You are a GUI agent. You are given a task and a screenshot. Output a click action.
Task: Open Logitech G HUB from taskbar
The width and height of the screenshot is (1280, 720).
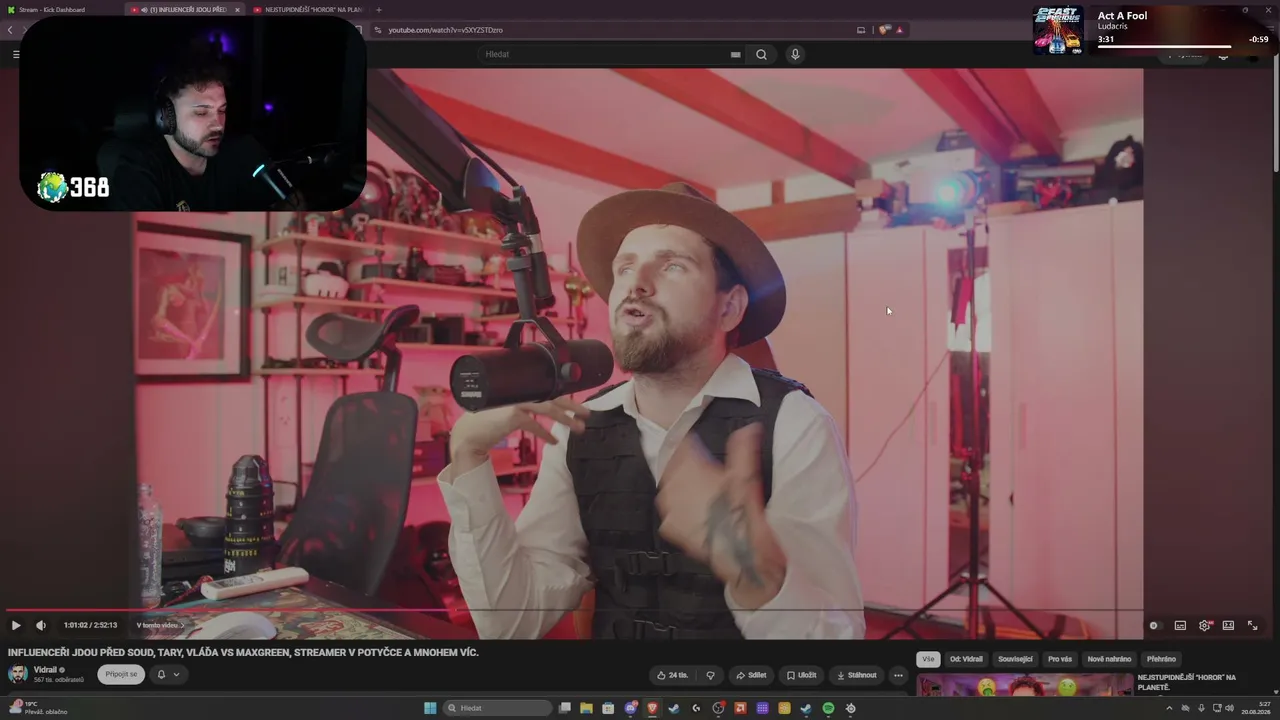coord(696,708)
